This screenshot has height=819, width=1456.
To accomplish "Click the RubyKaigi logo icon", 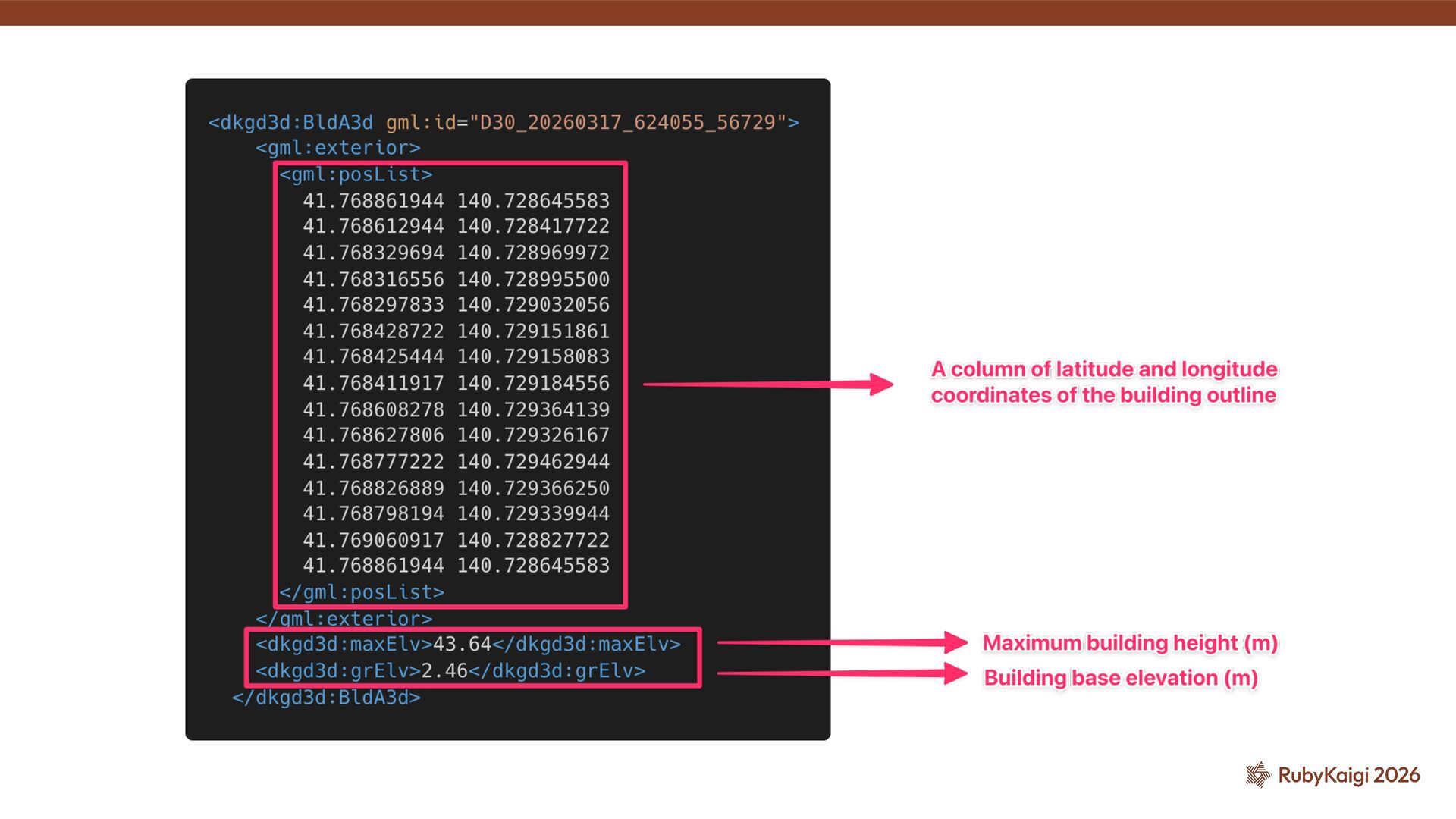I will click(1257, 775).
